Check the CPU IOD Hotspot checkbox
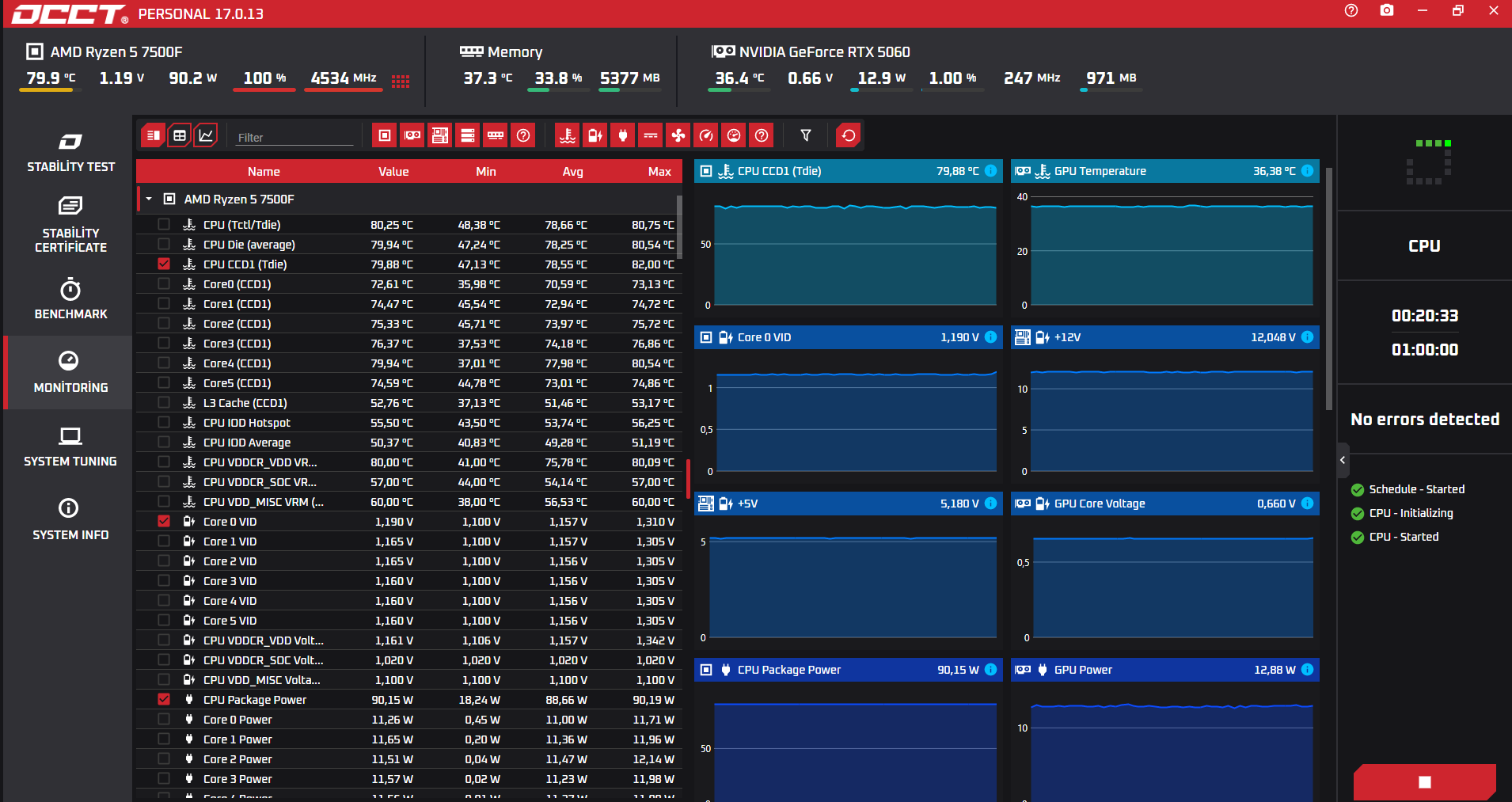Viewport: 1512px width, 802px height. (x=164, y=422)
